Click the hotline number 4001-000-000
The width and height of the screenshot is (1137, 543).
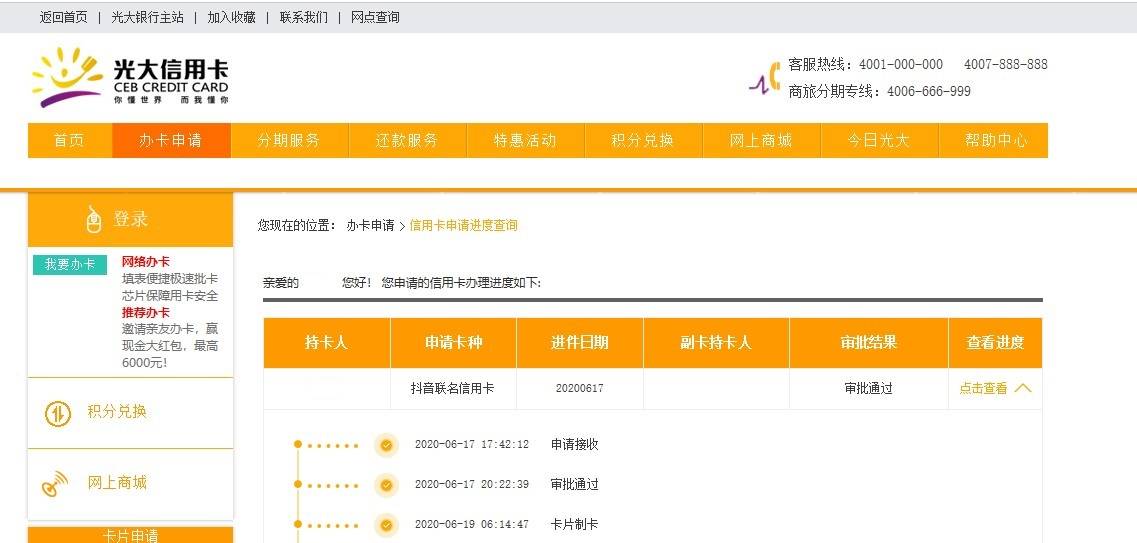point(901,65)
